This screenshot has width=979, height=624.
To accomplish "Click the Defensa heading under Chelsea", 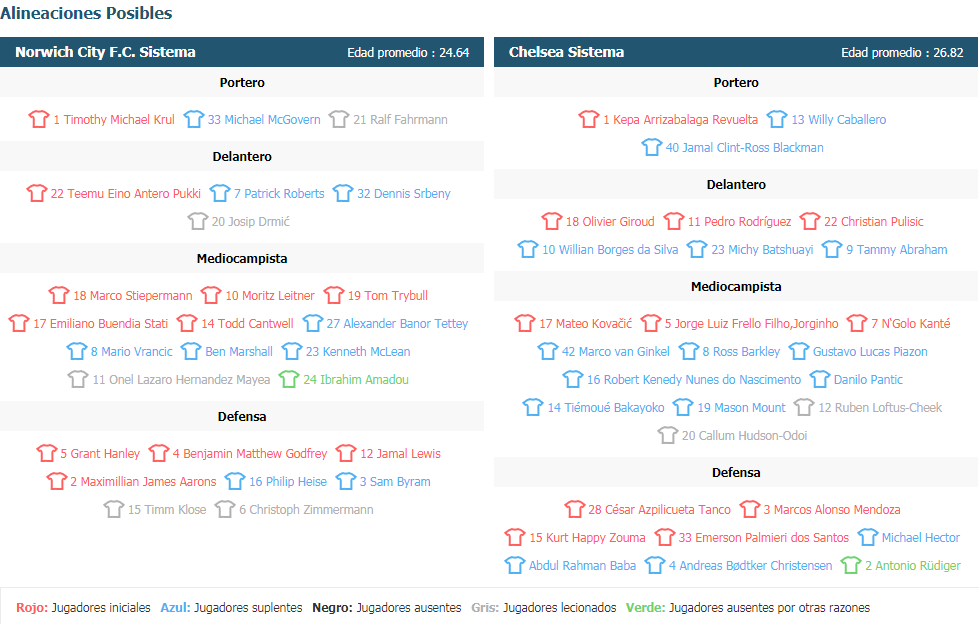I will [736, 473].
